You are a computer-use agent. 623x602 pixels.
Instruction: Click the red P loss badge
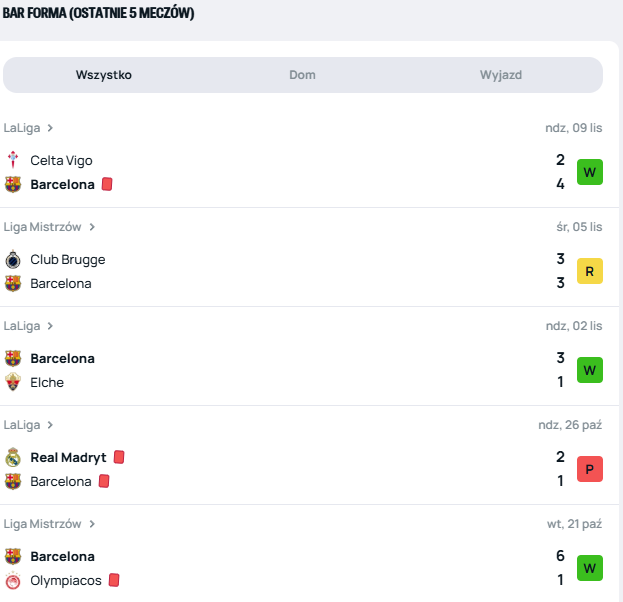pyautogui.click(x=590, y=469)
